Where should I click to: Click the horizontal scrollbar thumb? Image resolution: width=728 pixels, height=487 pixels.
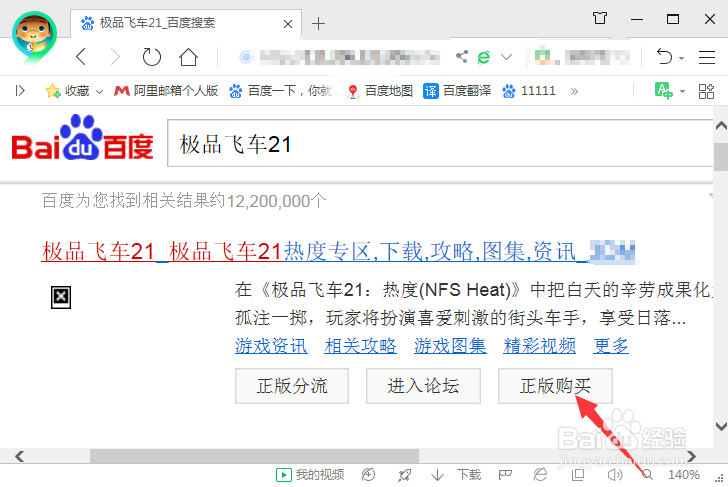tap(254, 456)
